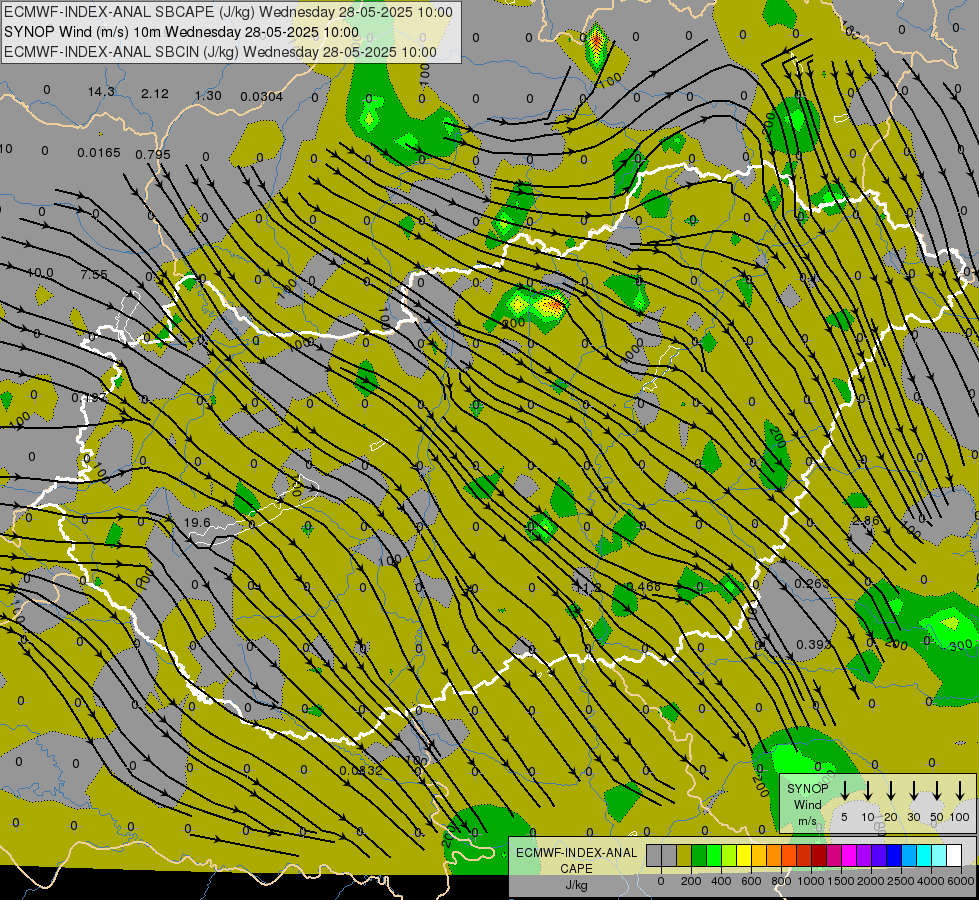Viewport: 979px width, 900px height.
Task: Click the '2.86' value on the map
Action: [865, 521]
